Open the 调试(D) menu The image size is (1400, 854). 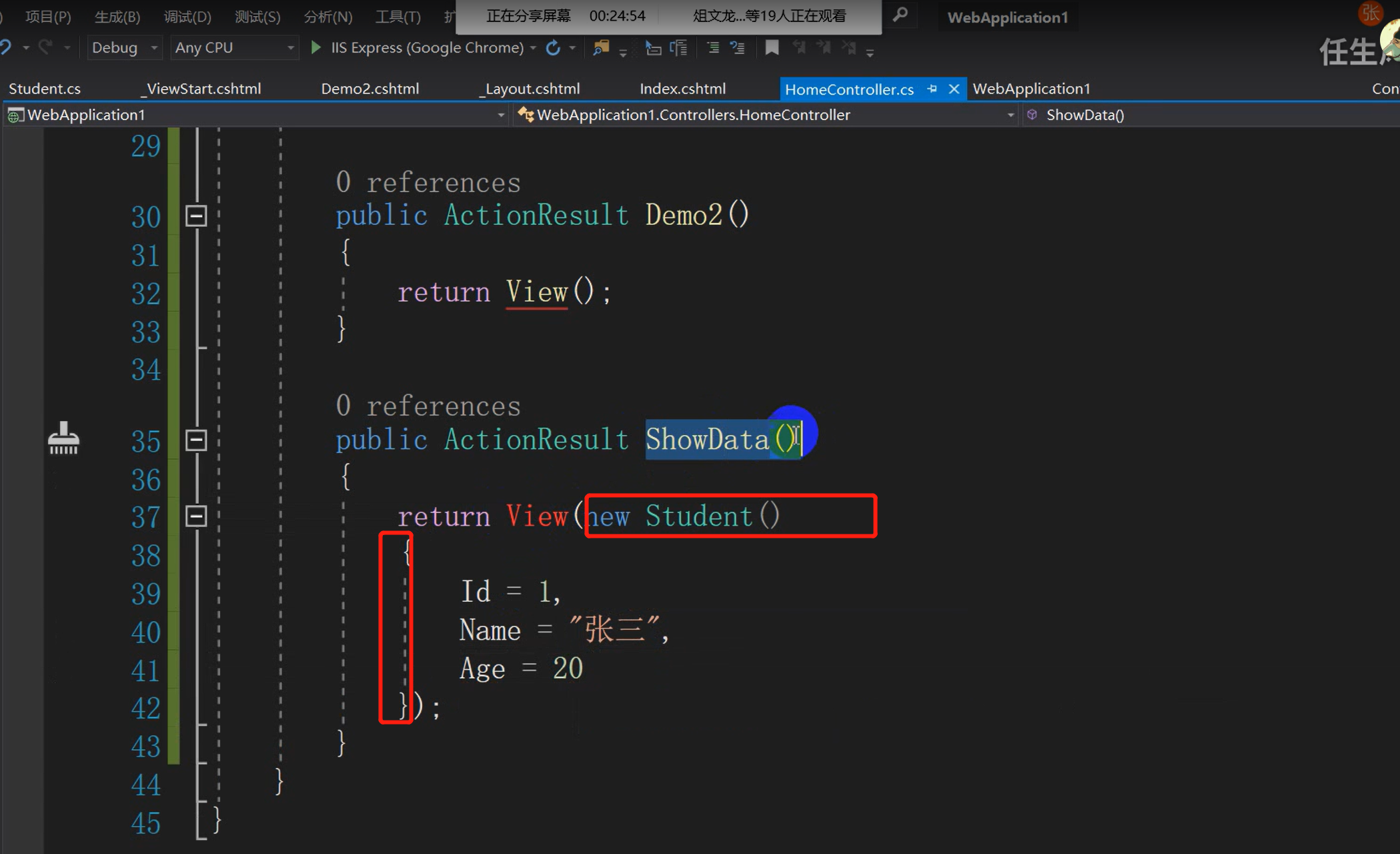(187, 17)
